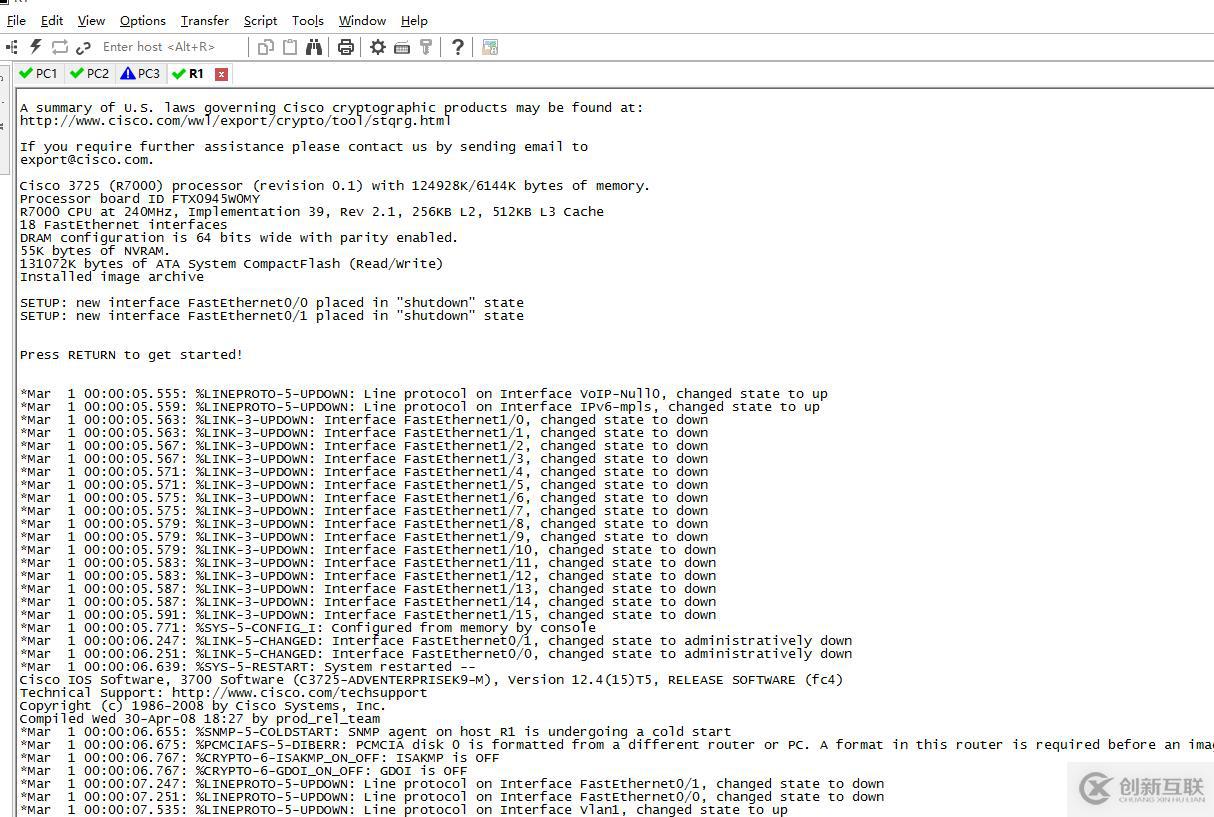The height and width of the screenshot is (817, 1214).
Task: Click the 'SYS-5-RESTART: System restarted' line
Action: click(x=248, y=667)
